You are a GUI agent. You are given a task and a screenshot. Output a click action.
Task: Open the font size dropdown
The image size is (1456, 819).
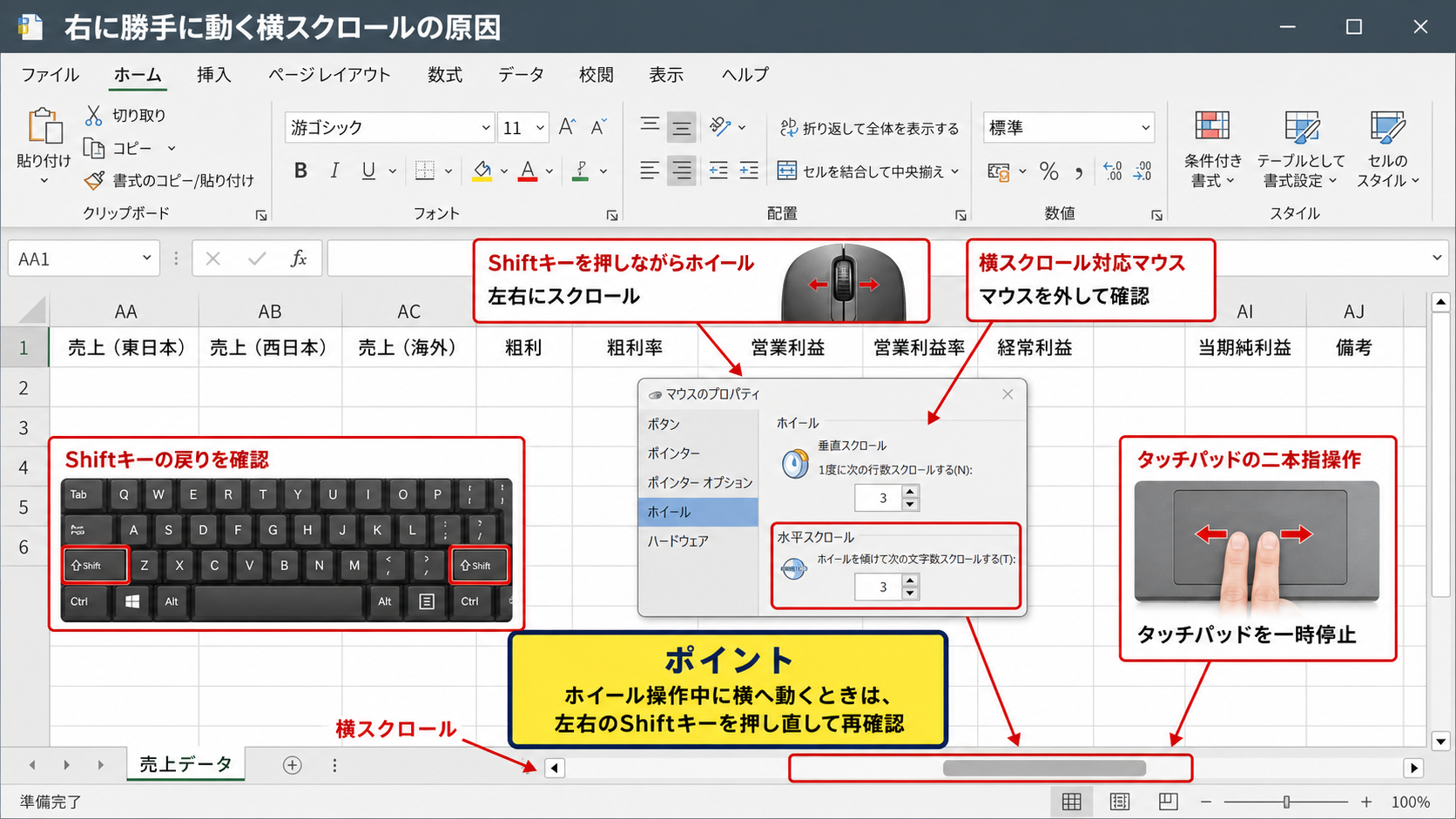(x=540, y=128)
